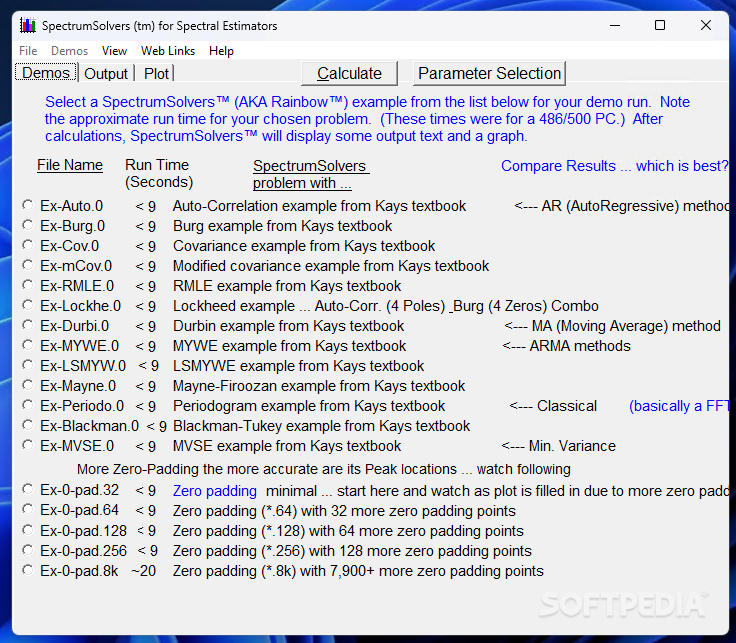Select the Ex-MVSE.0 radio button
Screen dimensions: 736x643
(28, 445)
